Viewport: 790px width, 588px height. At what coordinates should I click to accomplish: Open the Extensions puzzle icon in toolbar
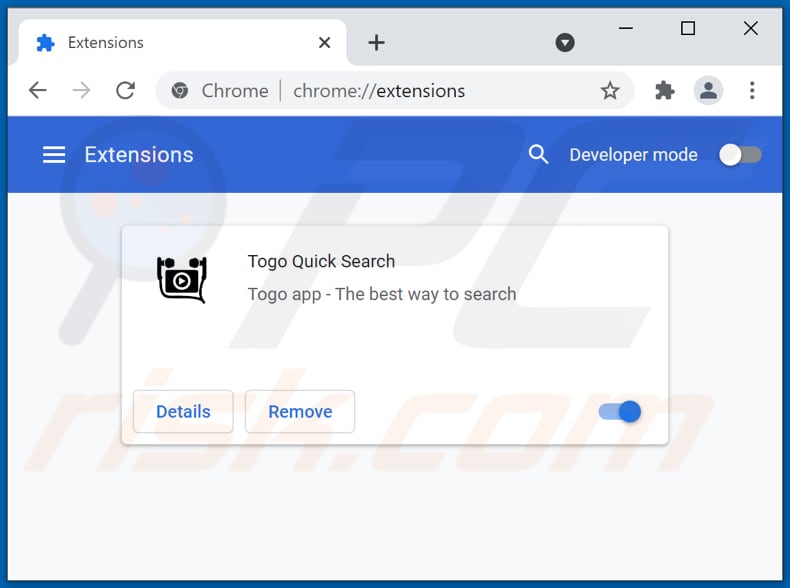click(x=665, y=91)
